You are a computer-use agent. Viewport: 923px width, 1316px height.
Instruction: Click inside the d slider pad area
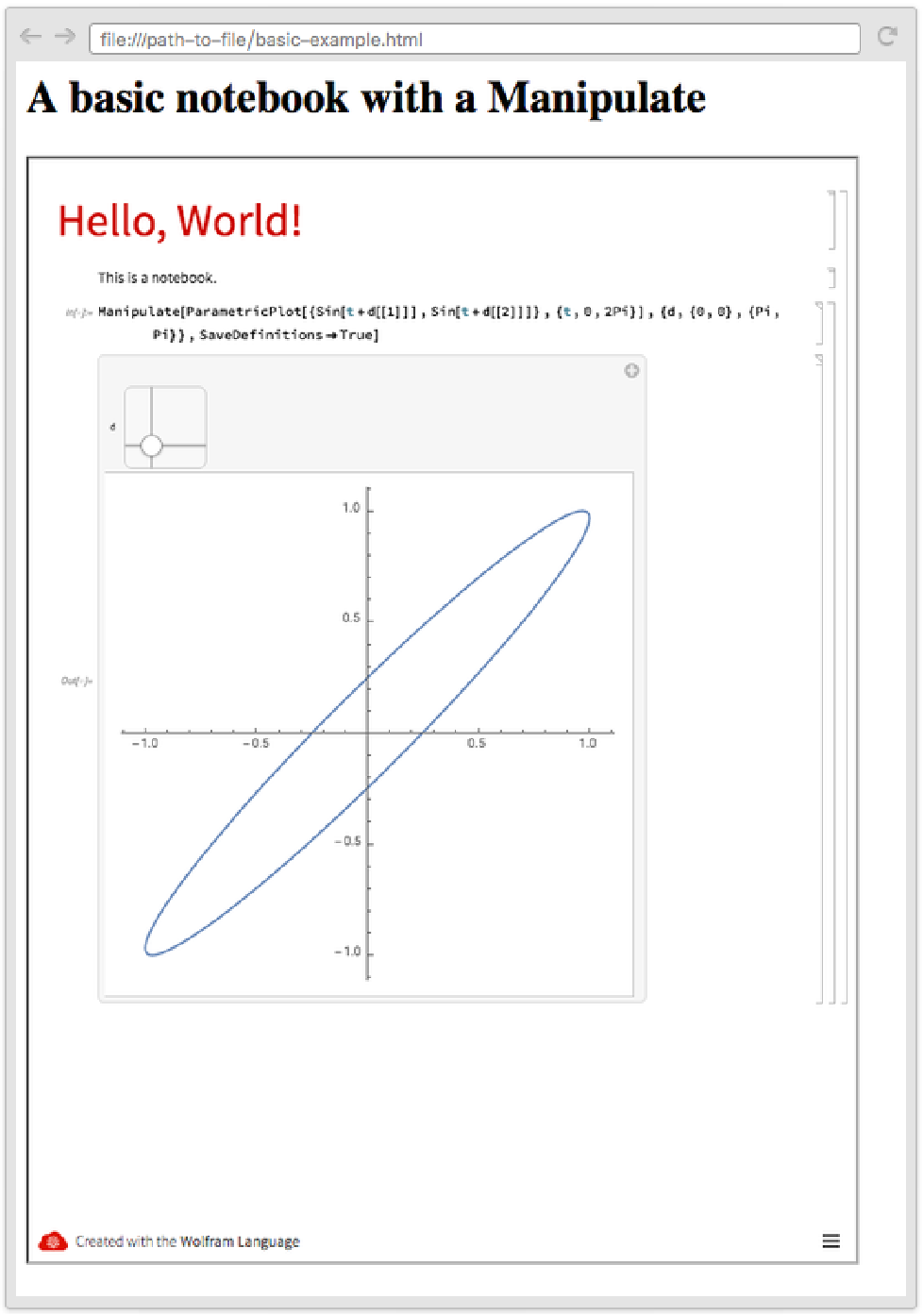(165, 428)
